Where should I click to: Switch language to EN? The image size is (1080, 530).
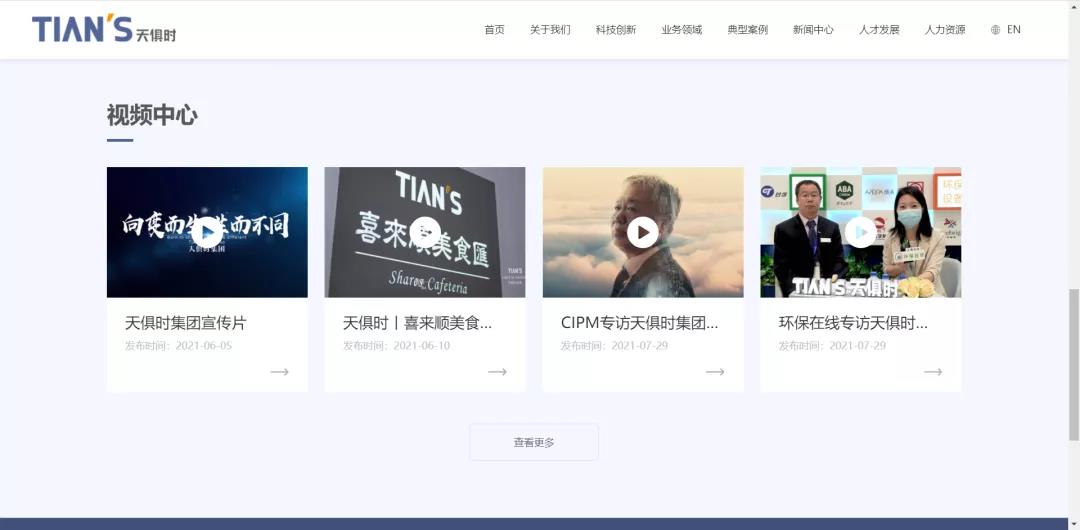click(x=1014, y=30)
